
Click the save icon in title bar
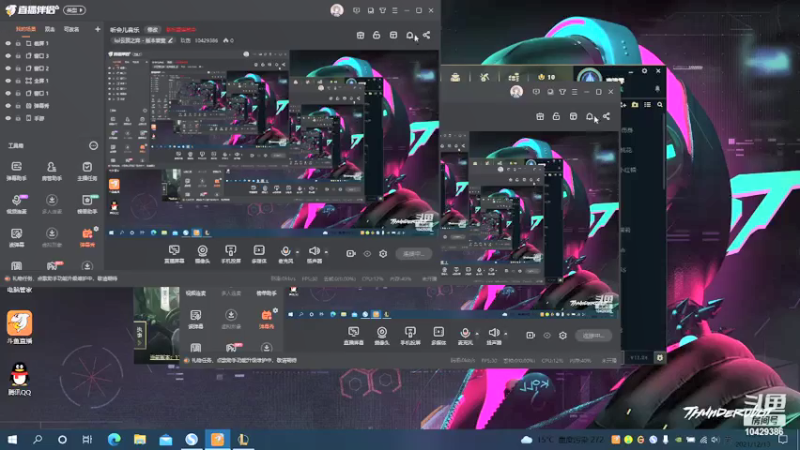pos(370,10)
